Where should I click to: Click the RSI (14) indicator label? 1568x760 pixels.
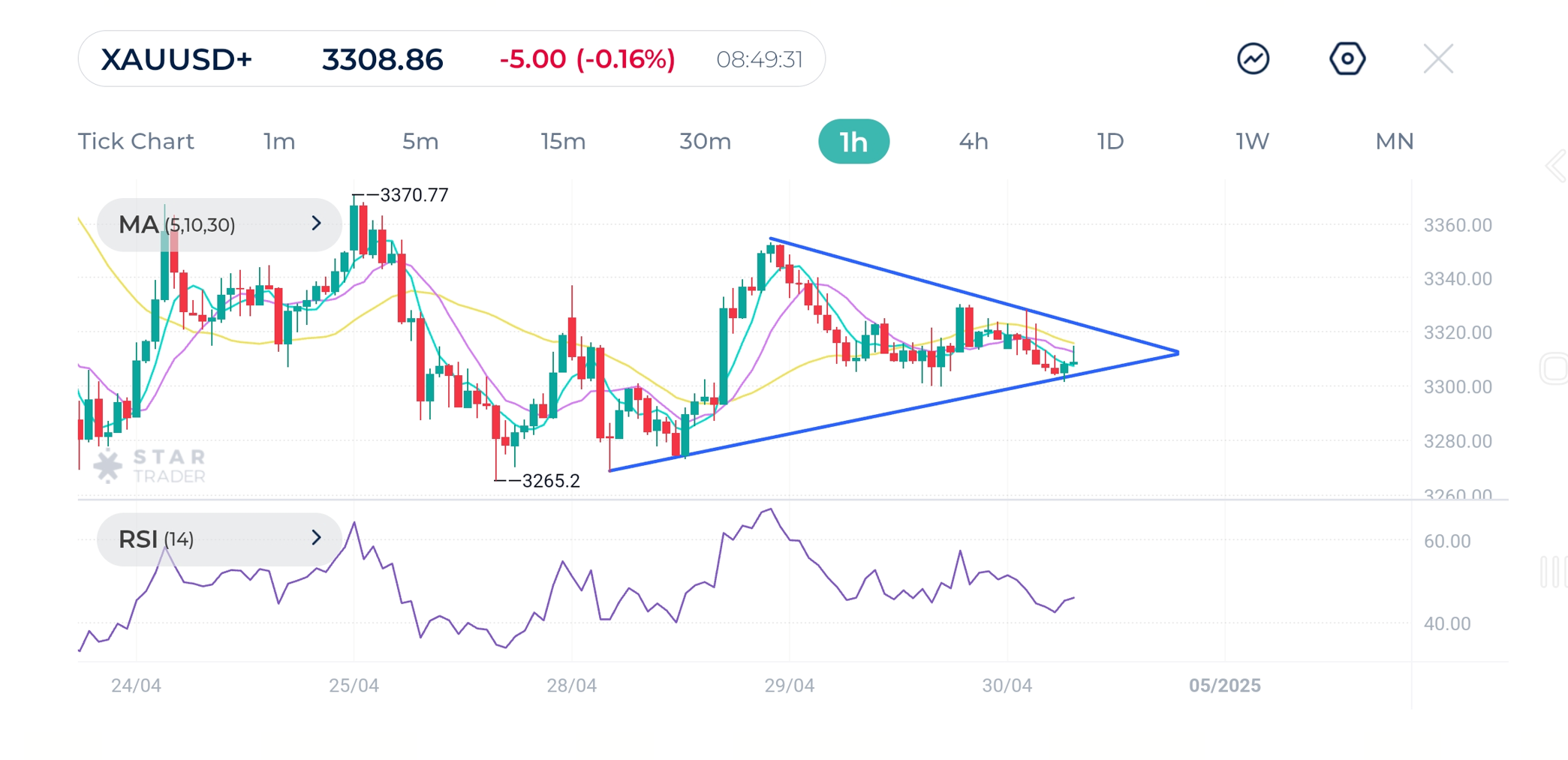158,539
